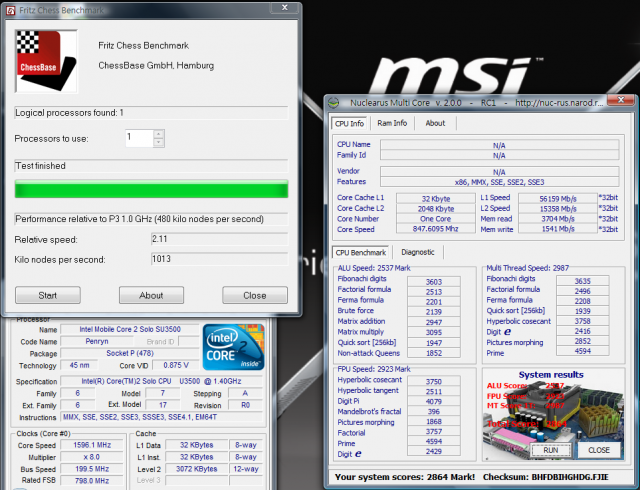This screenshot has height=490, width=640.
Task: Click Core Cache L2 value 2048 Kbyte
Action: (x=436, y=209)
